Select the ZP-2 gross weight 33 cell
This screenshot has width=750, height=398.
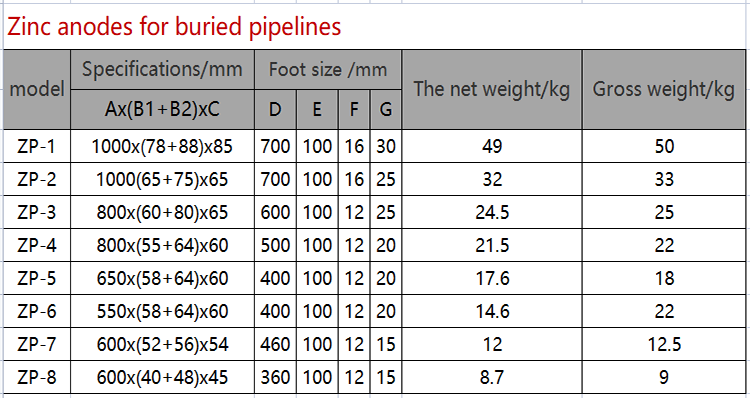click(664, 179)
